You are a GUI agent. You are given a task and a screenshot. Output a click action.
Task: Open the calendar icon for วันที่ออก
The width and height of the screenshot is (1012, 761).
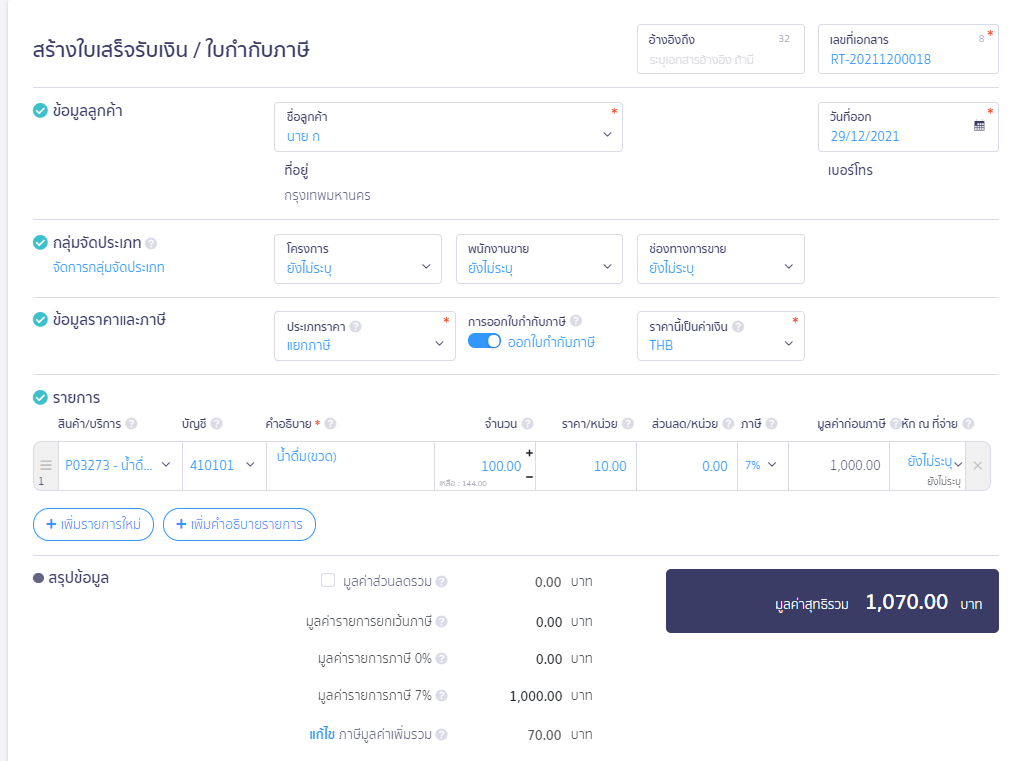[x=979, y=126]
